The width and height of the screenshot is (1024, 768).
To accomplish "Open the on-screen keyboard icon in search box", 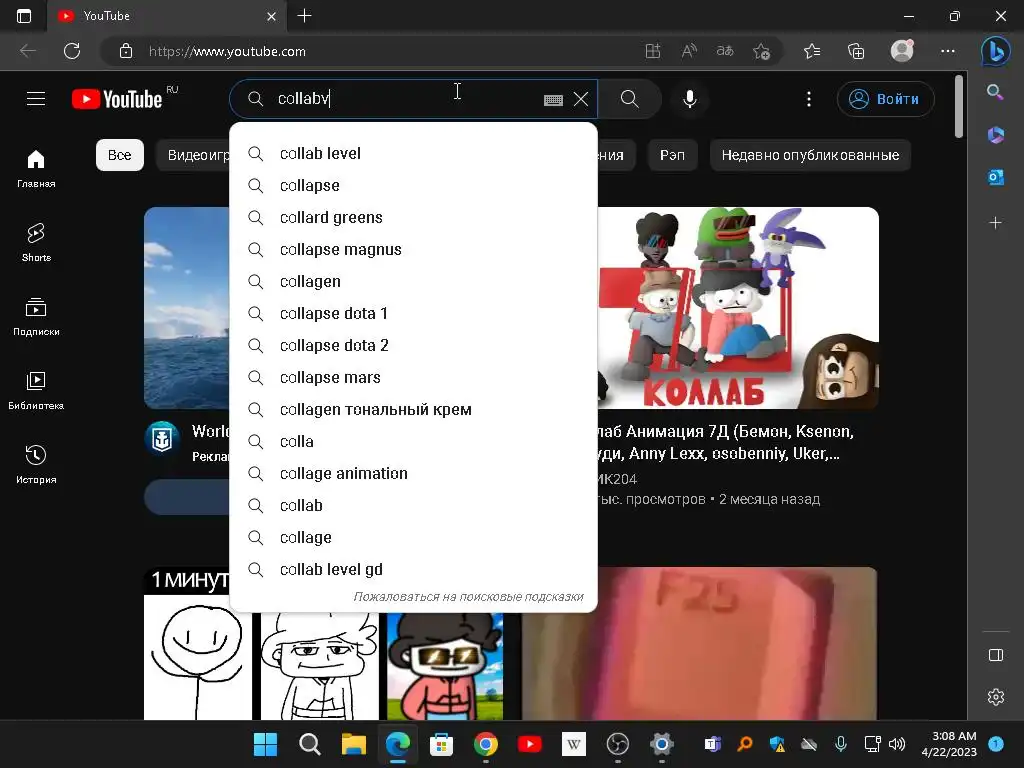I will [x=553, y=99].
